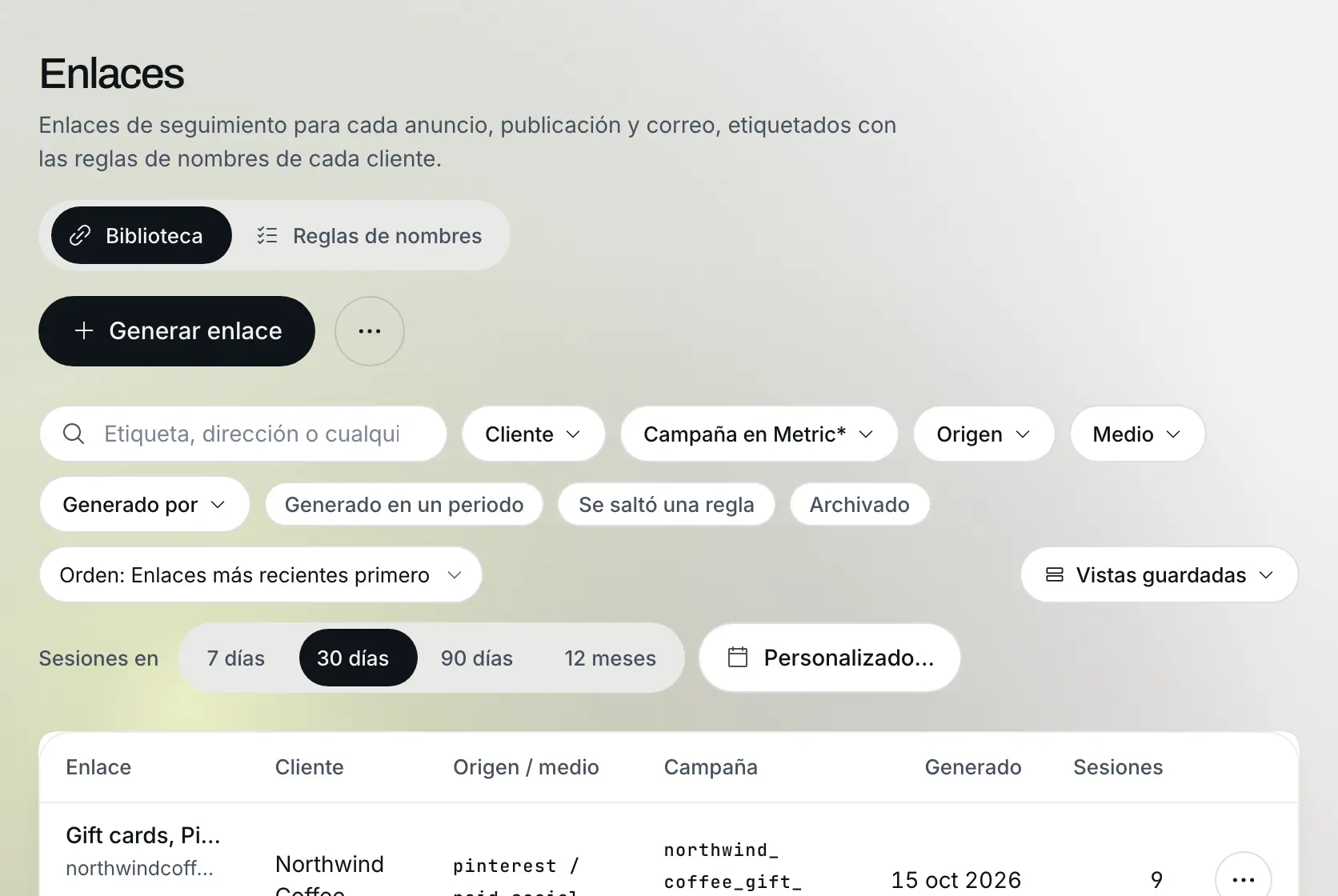Change sort order Enlaces más recientes primero
This screenshot has width=1338, height=896.
[x=261, y=574]
